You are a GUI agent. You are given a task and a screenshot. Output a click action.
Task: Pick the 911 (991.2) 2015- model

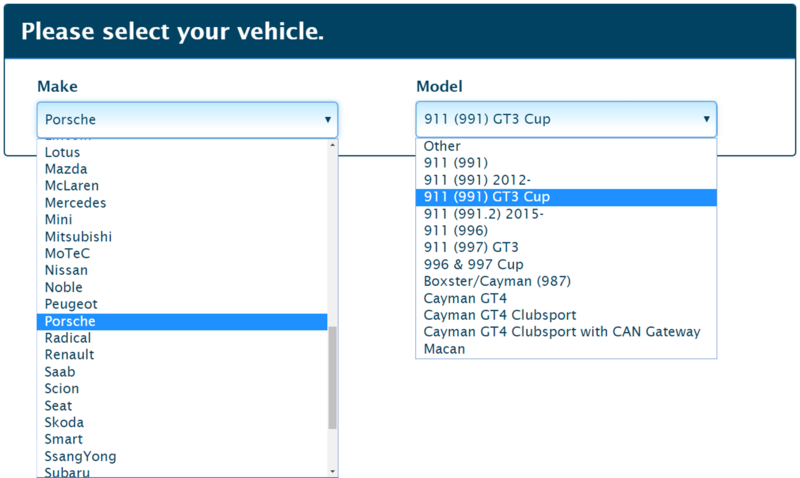coord(566,214)
